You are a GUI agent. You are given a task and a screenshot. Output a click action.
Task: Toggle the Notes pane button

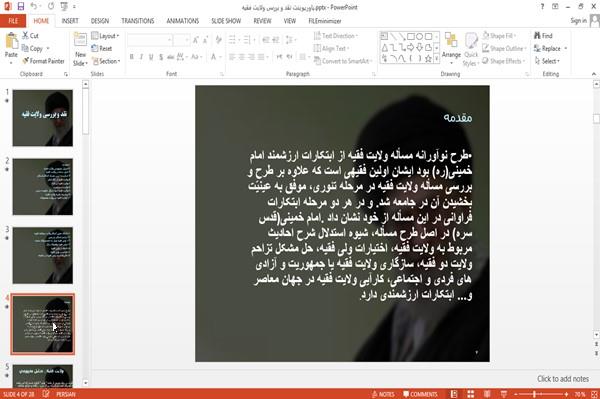pyautogui.click(x=383, y=394)
